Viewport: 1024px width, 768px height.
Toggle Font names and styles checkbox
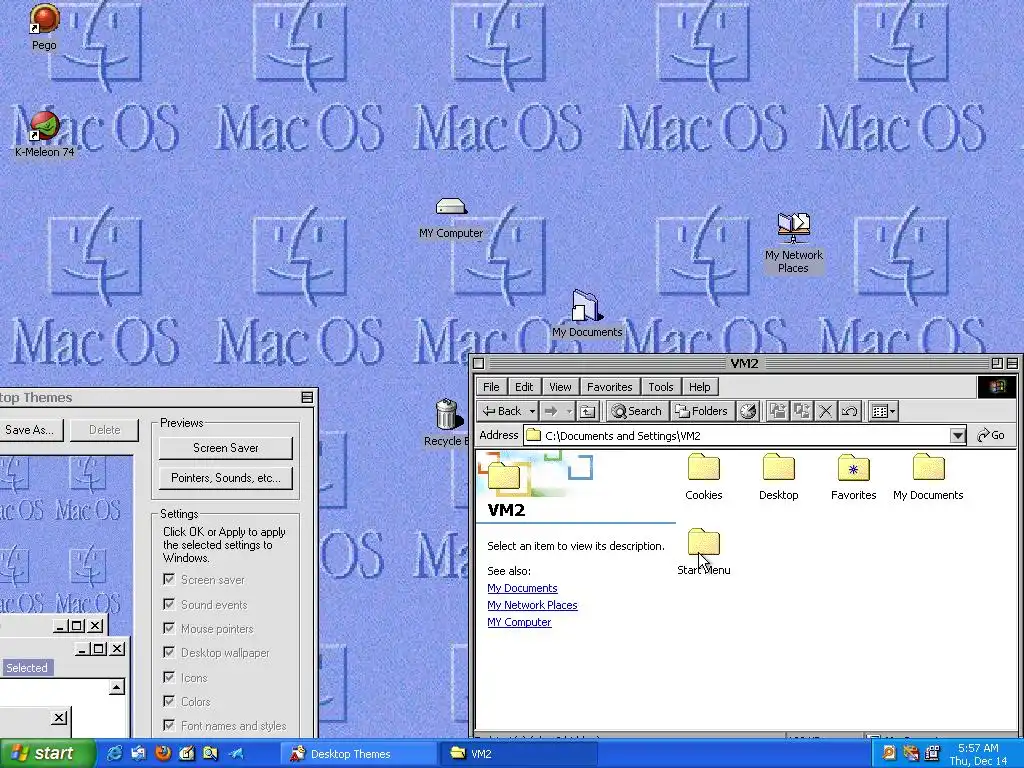169,725
